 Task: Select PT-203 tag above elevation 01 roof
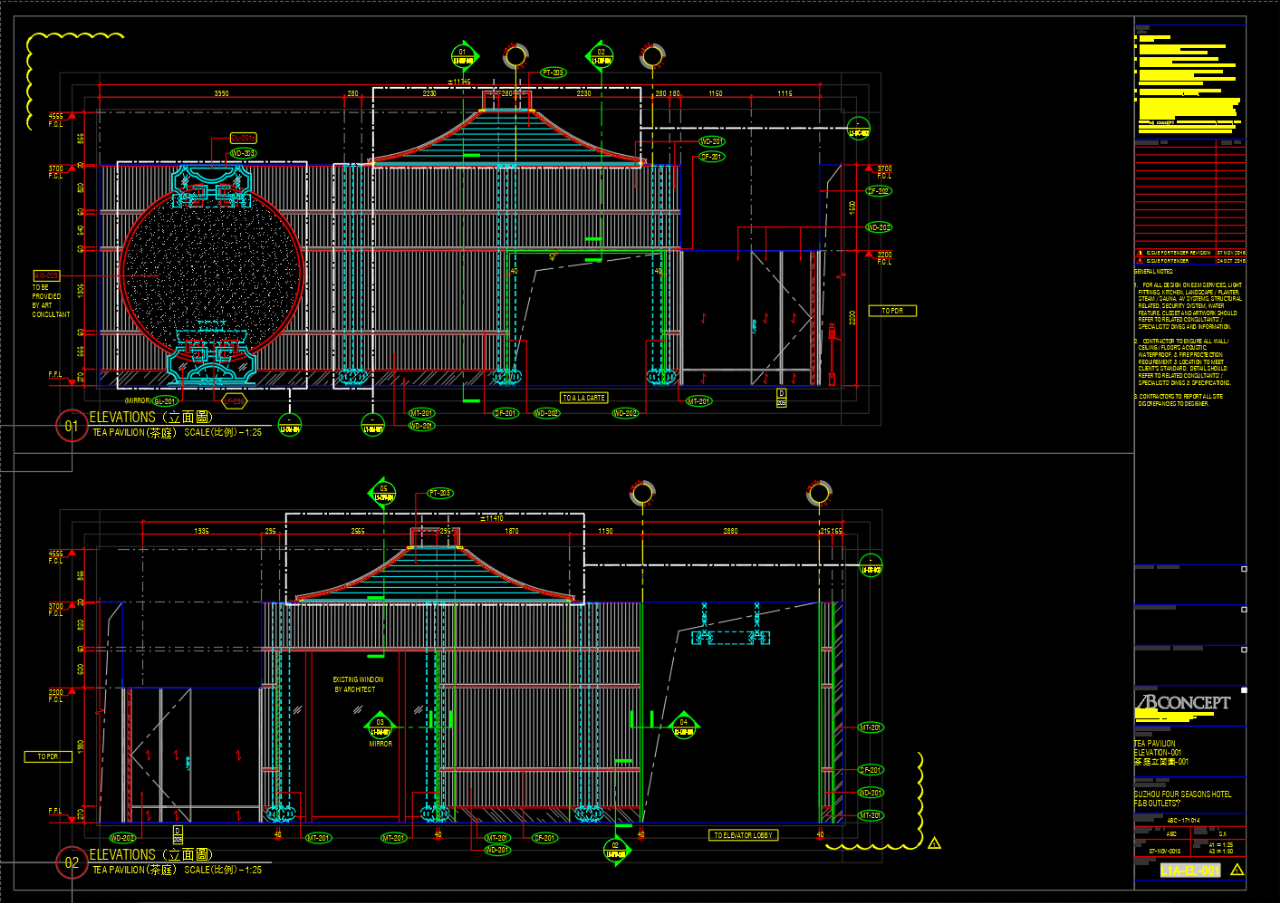tap(553, 73)
